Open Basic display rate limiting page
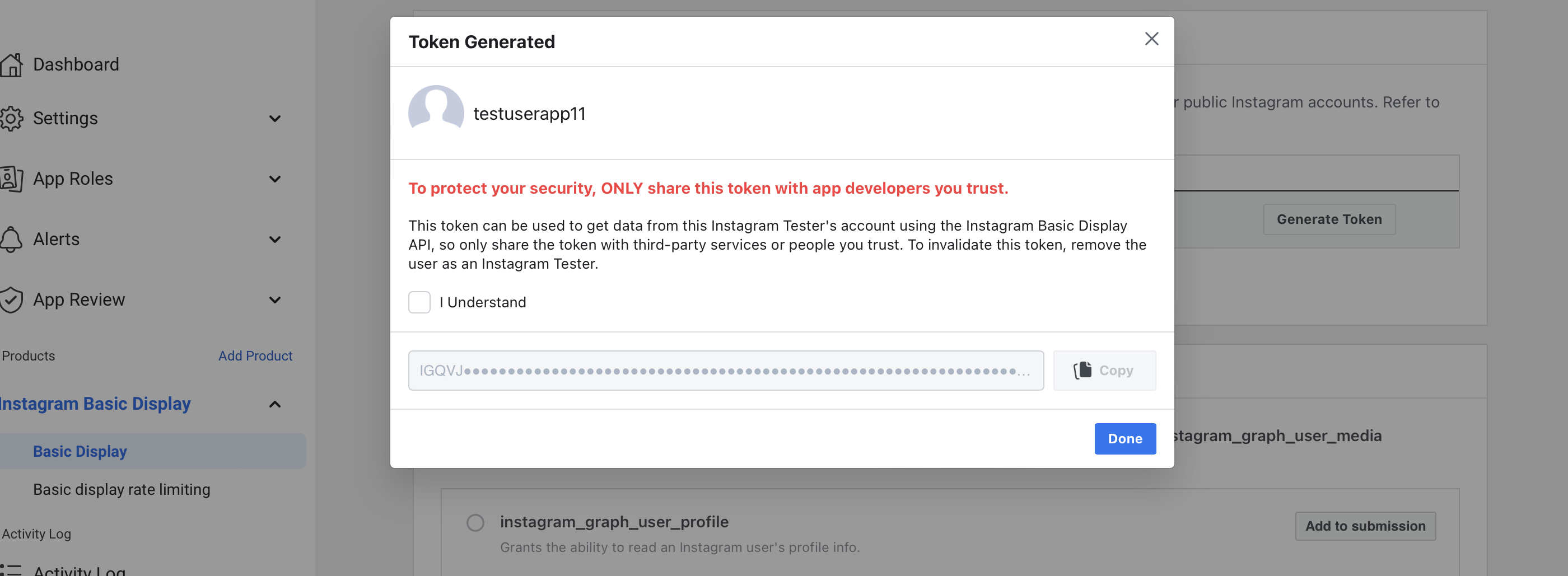1568x576 pixels. [x=122, y=490]
